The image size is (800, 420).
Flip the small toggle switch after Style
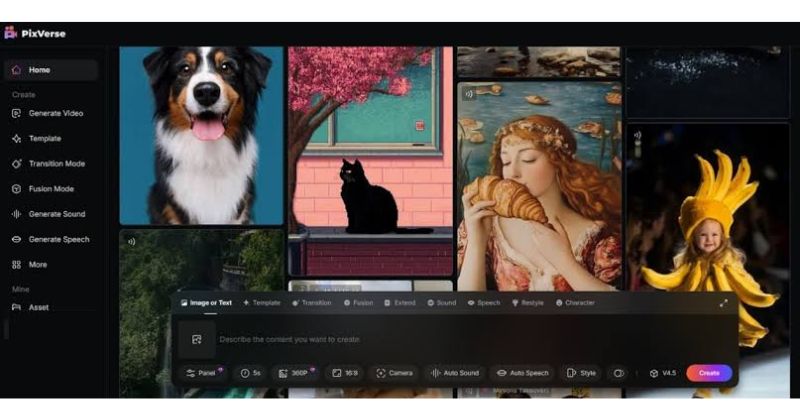[x=618, y=373]
